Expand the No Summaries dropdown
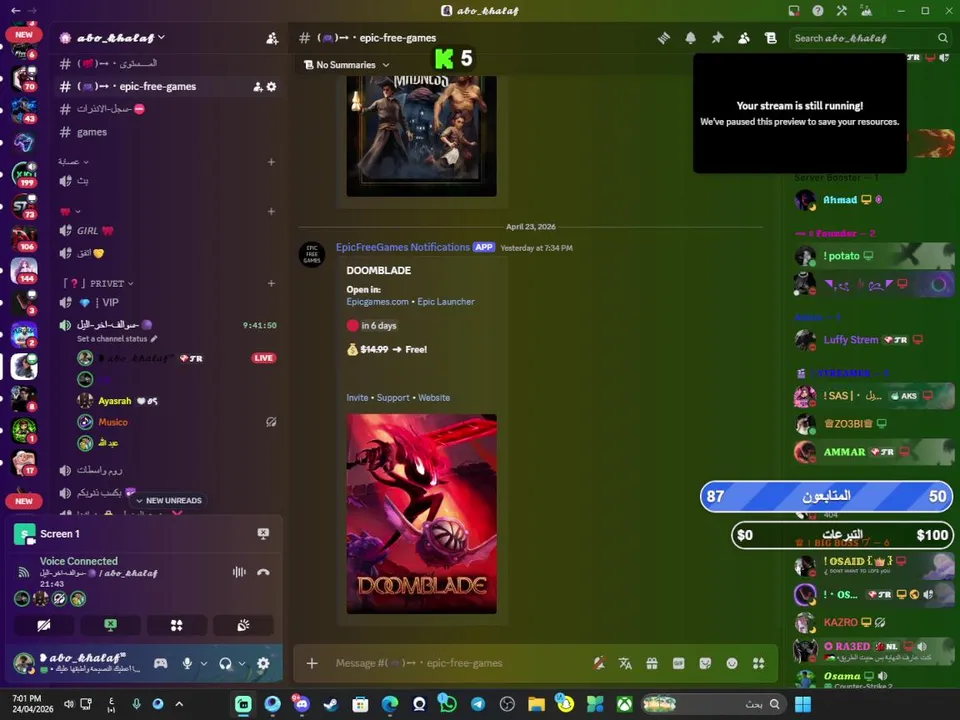Image resolution: width=960 pixels, height=720 pixels. (347, 64)
